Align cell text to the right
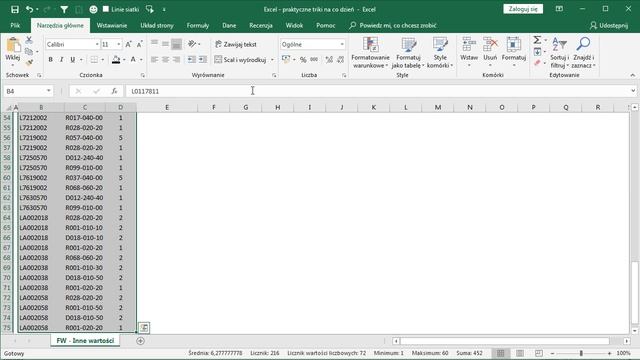The width and height of the screenshot is (640, 360). (x=176, y=60)
